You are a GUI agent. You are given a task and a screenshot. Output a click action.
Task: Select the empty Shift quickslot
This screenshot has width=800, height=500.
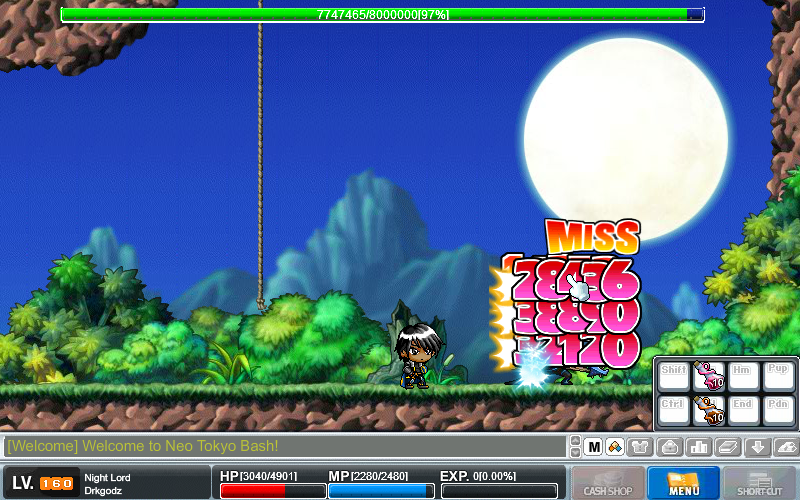click(x=674, y=376)
